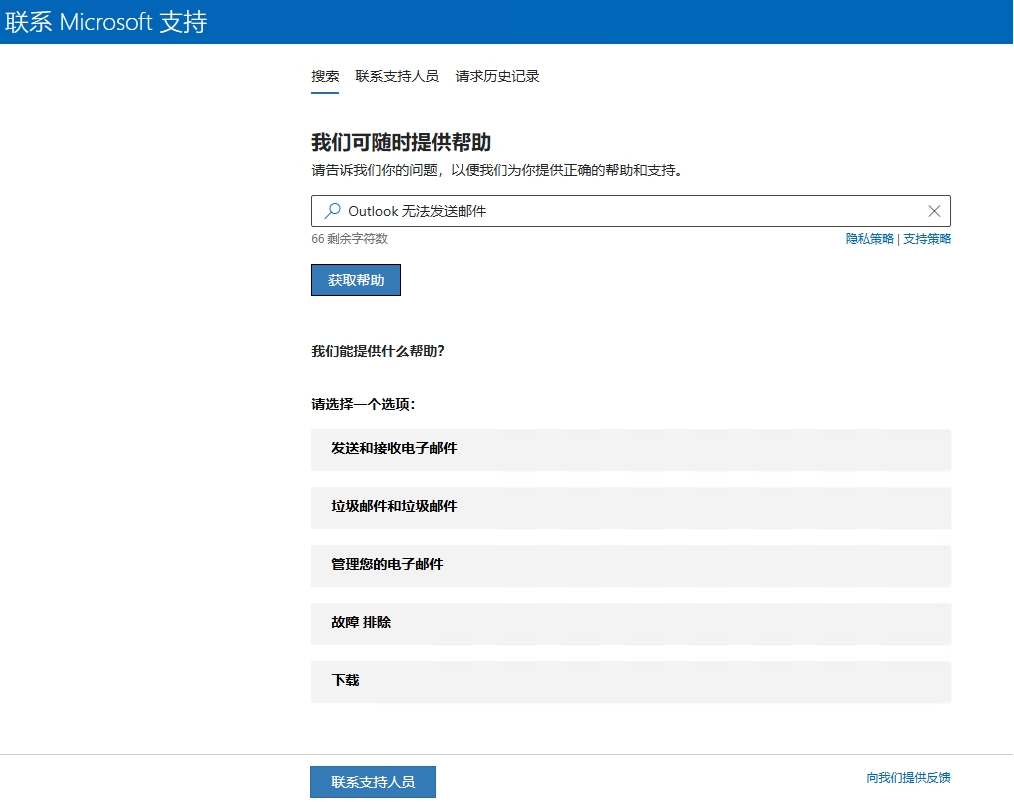Open the 请求历史记录 tab

click(x=497, y=76)
